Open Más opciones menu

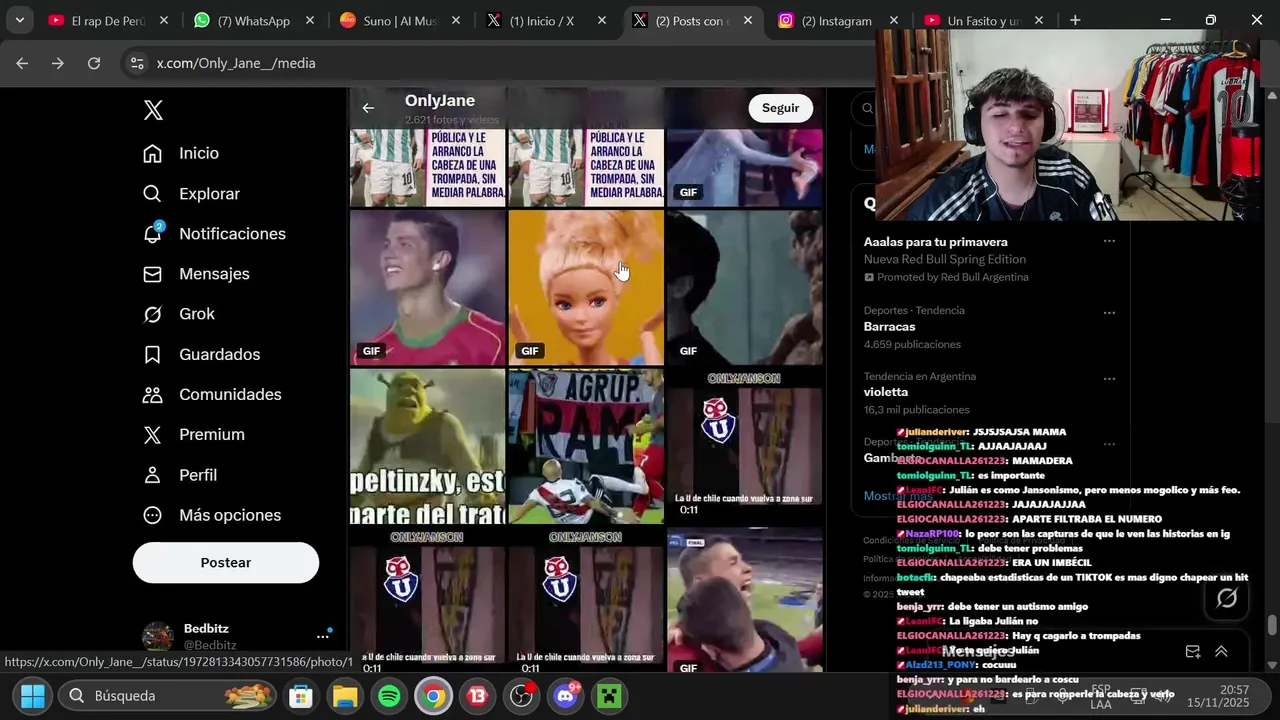(212, 515)
